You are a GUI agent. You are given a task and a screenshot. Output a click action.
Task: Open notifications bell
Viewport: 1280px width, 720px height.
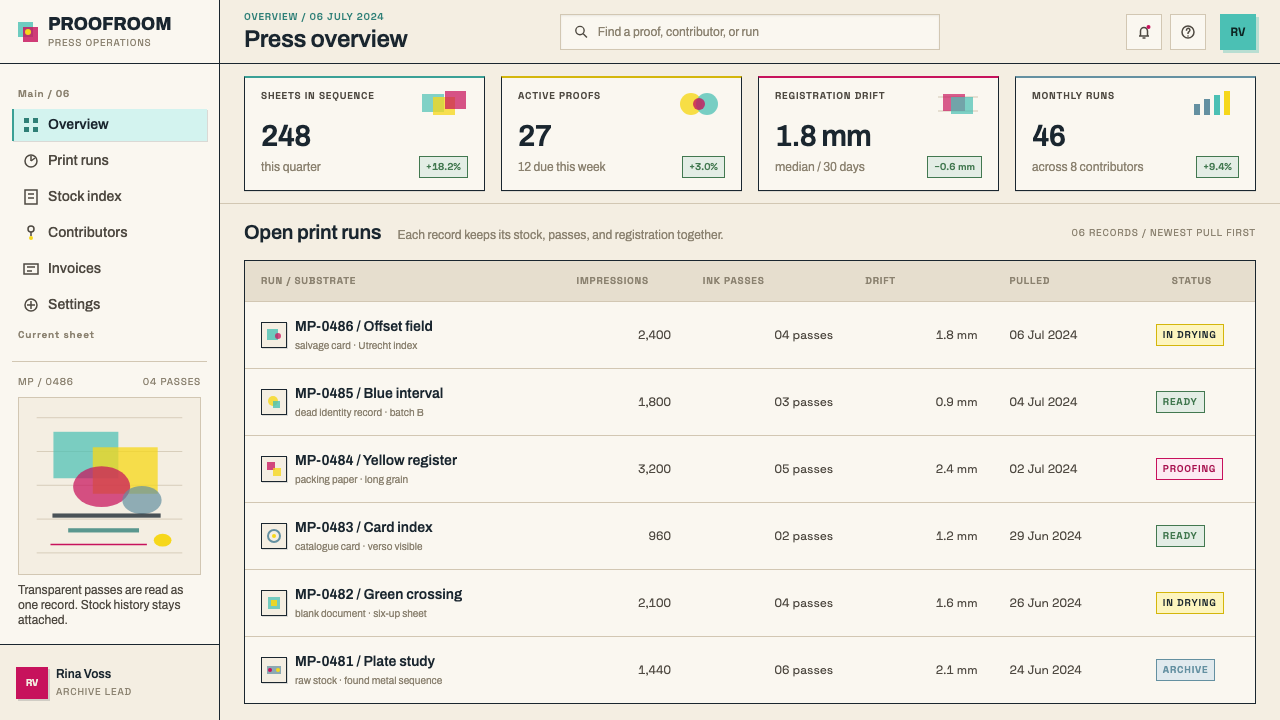(x=1144, y=32)
